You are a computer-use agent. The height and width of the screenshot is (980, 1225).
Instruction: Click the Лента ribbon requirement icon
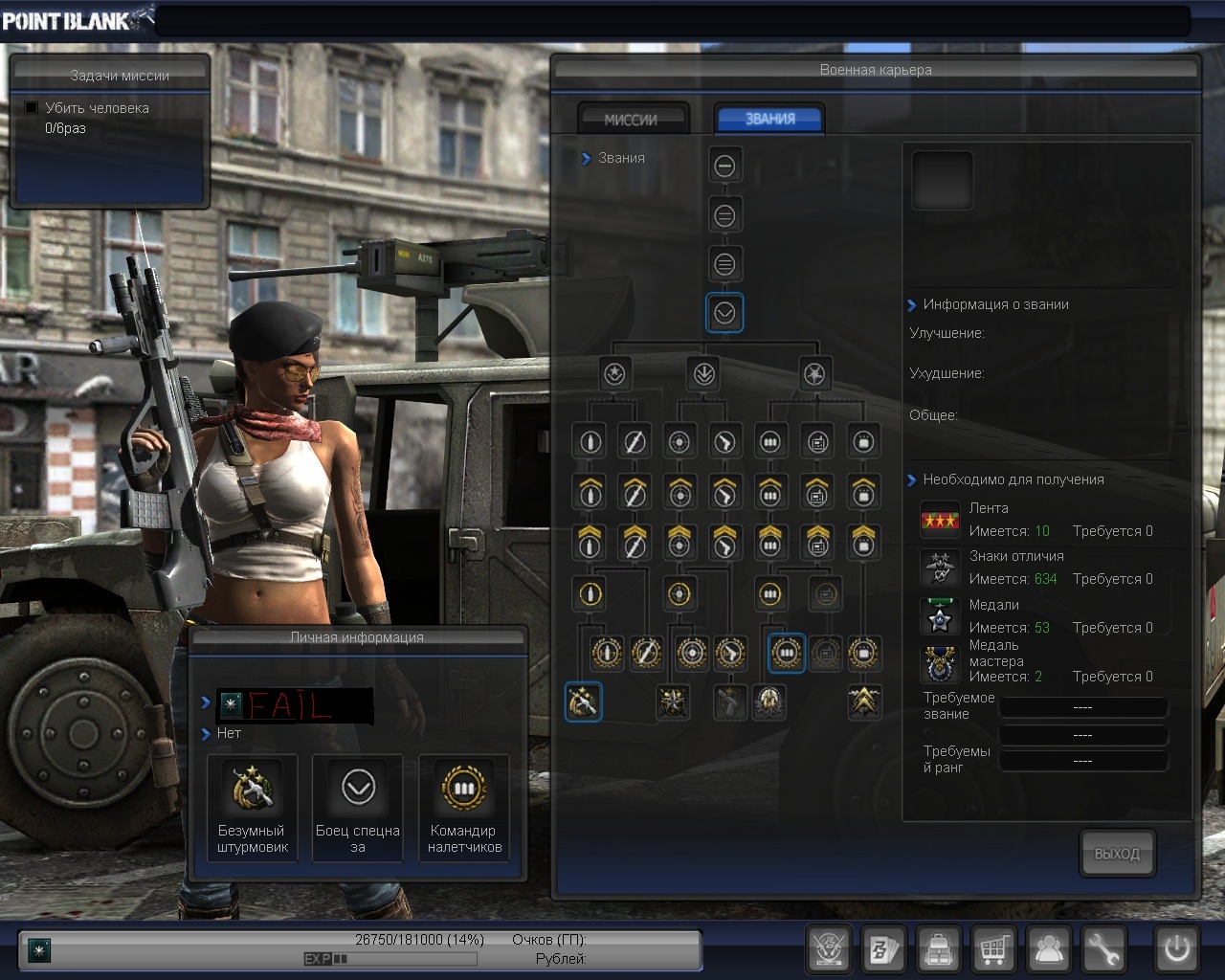tap(940, 520)
